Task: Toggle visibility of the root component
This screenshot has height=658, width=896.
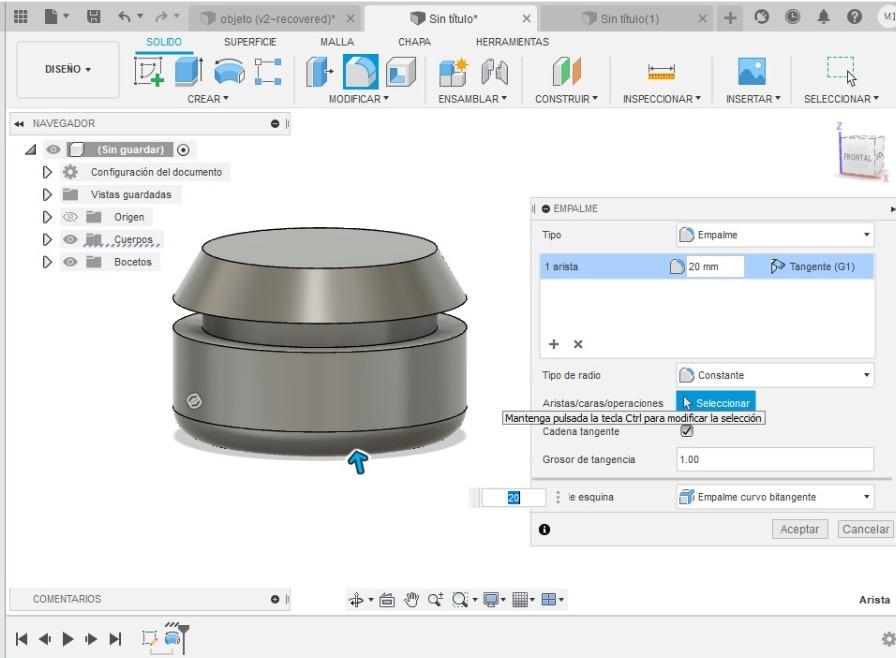Action: click(53, 150)
